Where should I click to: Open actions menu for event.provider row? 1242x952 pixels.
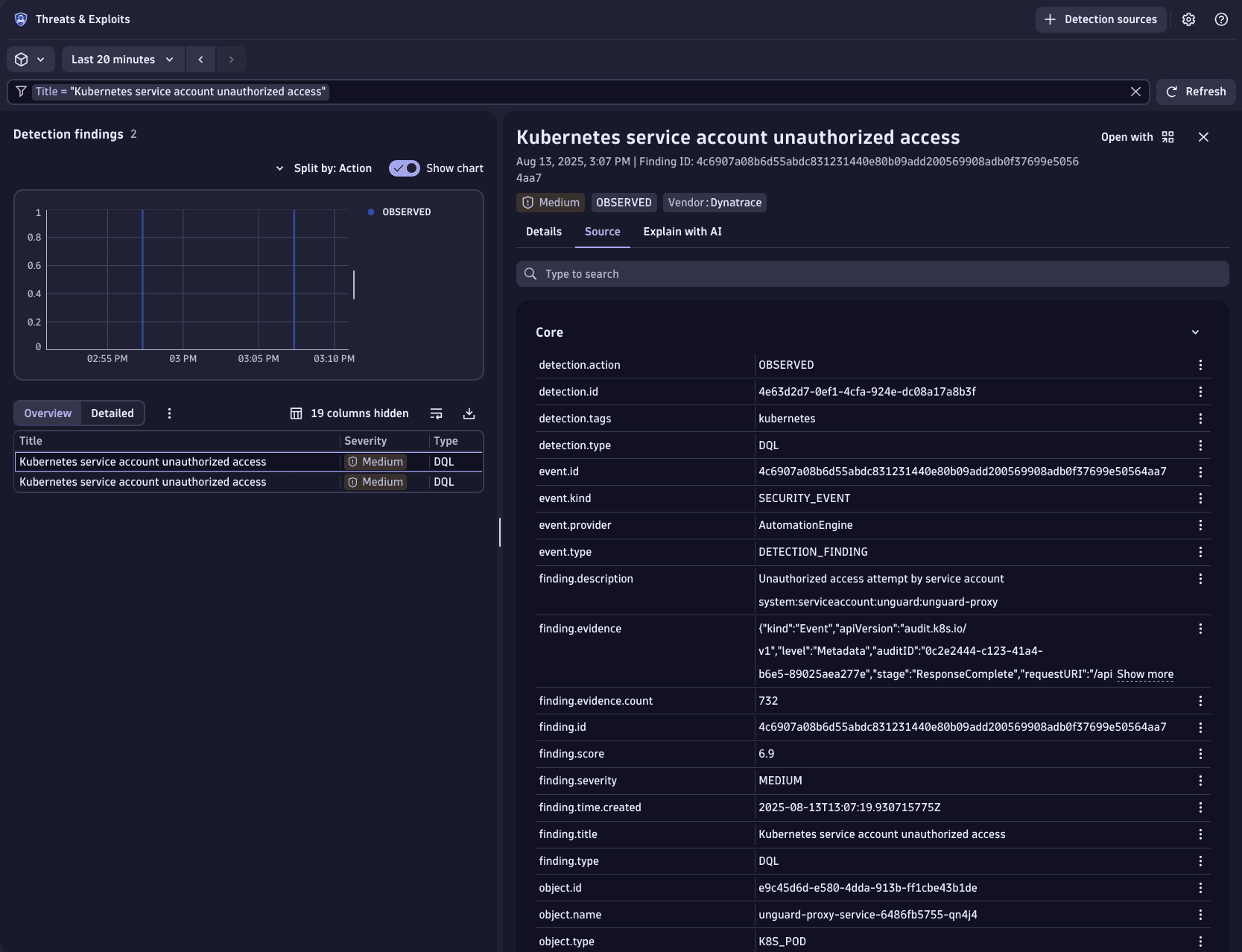pyautogui.click(x=1200, y=525)
